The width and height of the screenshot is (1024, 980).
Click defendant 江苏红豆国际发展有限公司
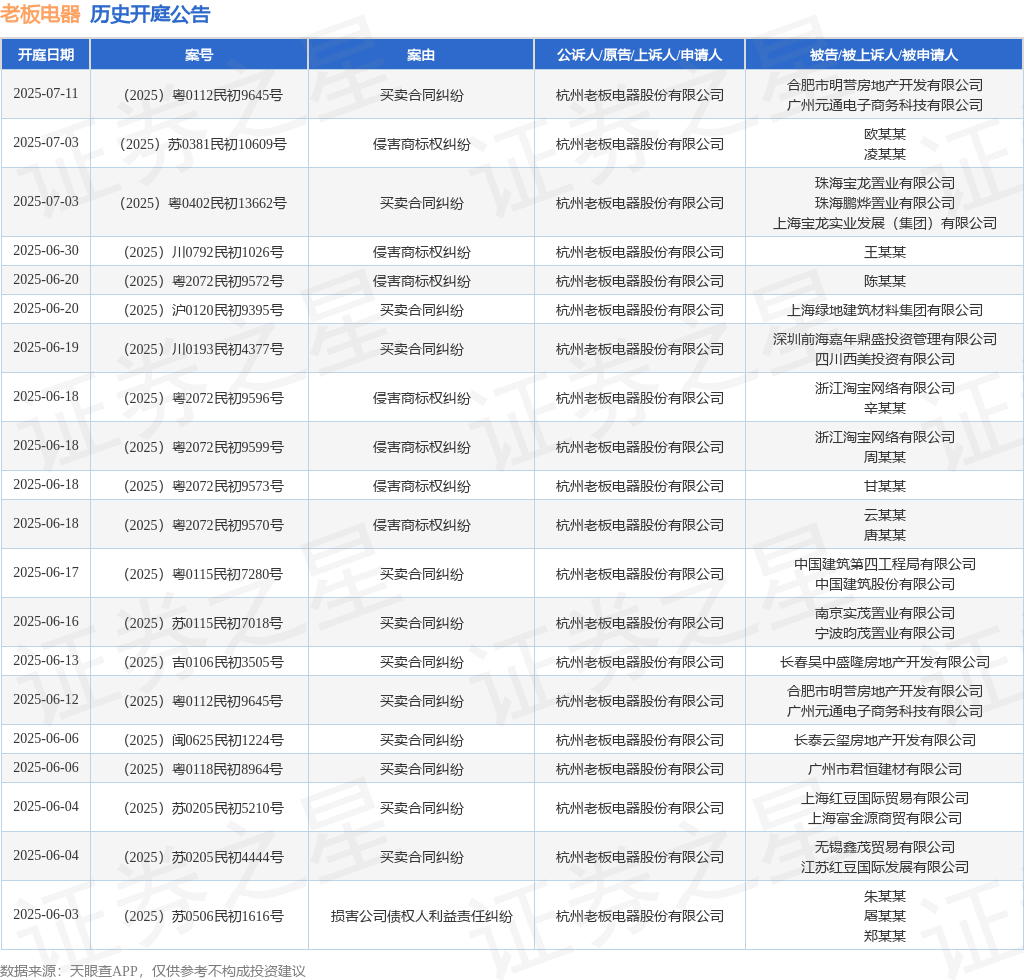[884, 867]
